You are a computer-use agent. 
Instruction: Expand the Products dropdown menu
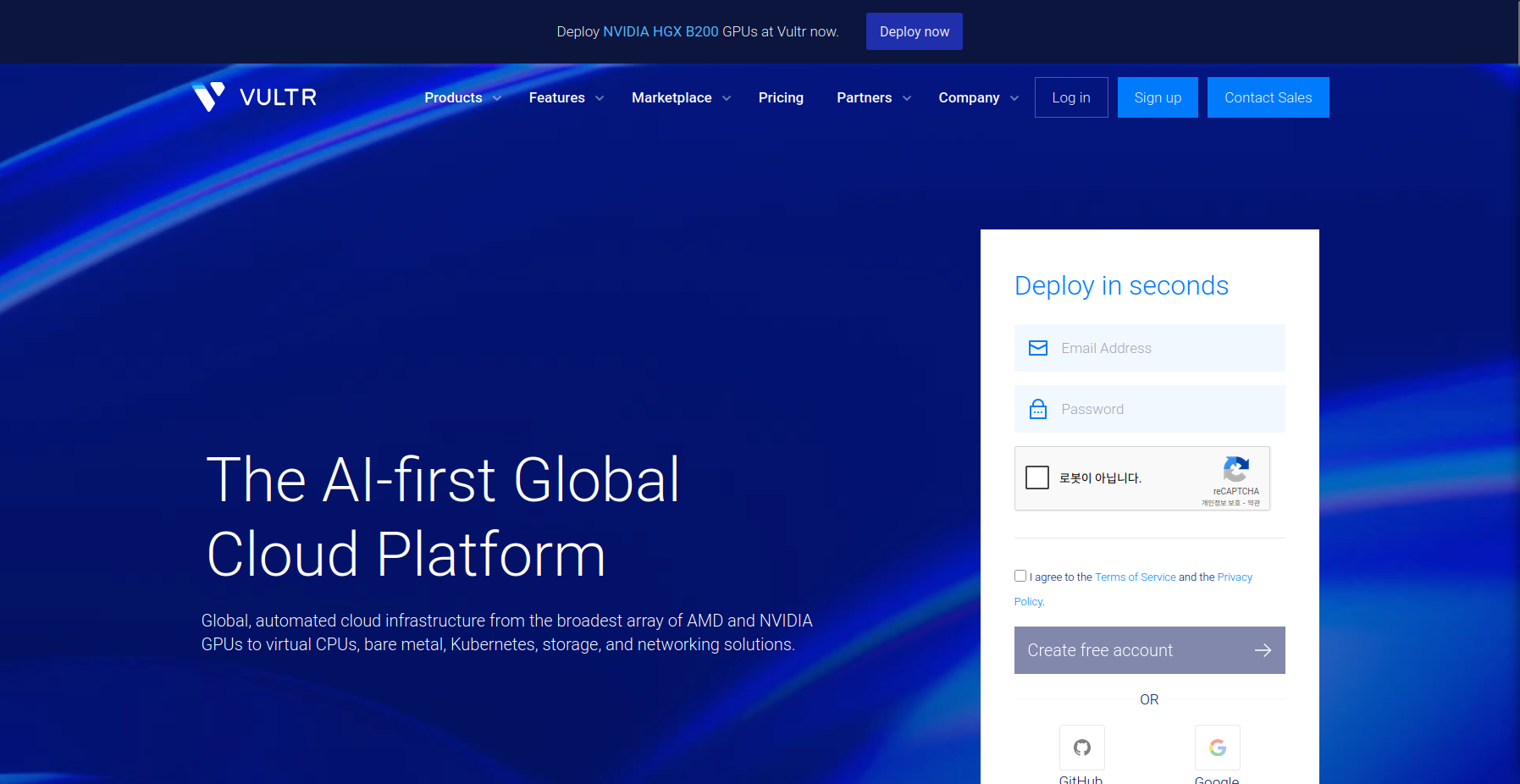click(462, 97)
